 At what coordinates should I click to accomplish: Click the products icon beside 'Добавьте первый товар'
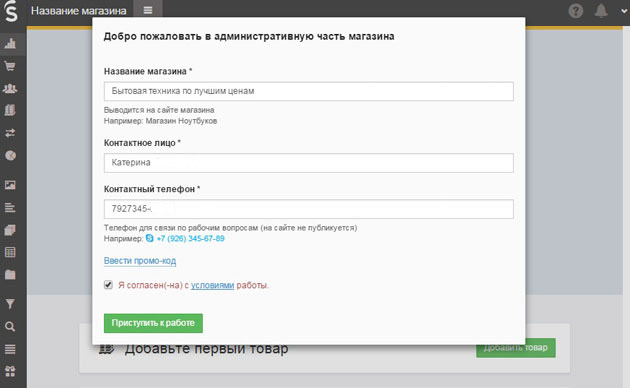(106, 349)
